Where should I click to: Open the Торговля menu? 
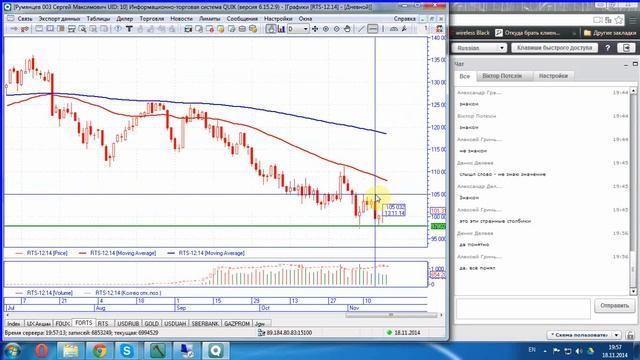click(151, 19)
